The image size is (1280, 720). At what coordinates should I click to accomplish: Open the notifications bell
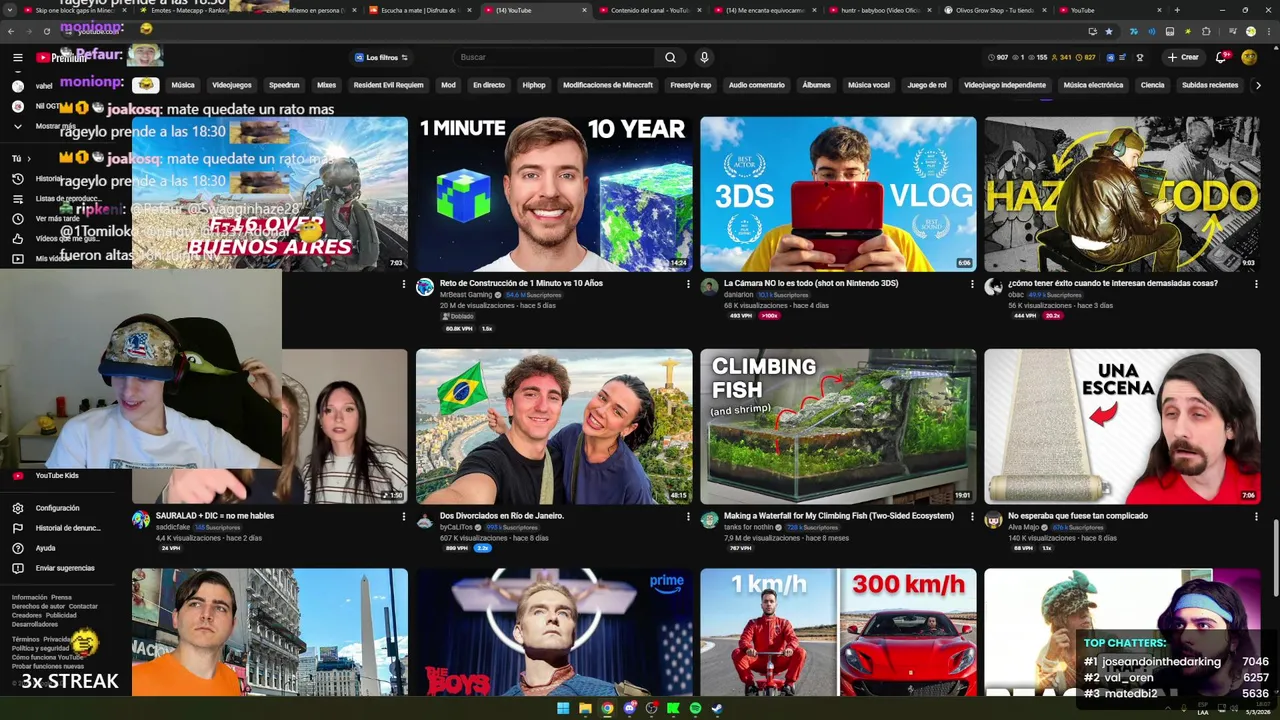1221,57
